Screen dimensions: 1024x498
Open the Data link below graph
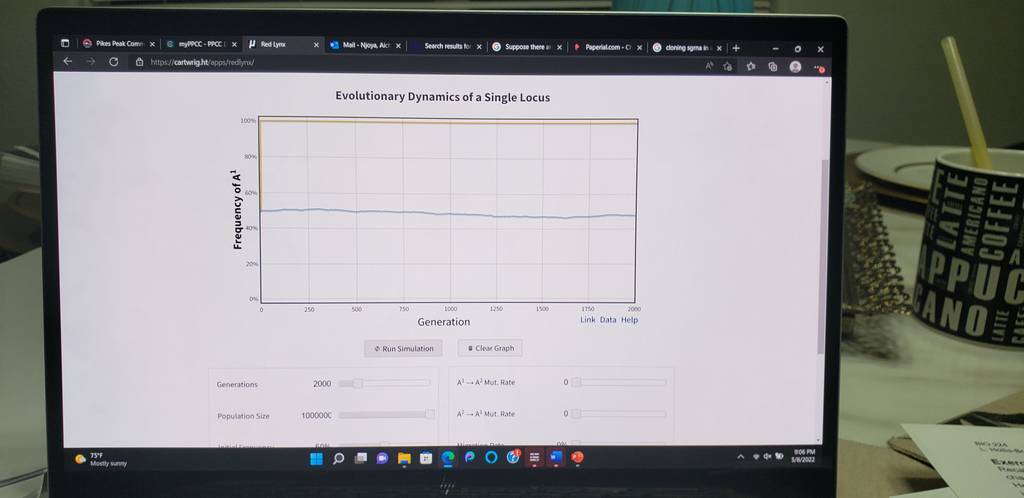pyautogui.click(x=608, y=320)
